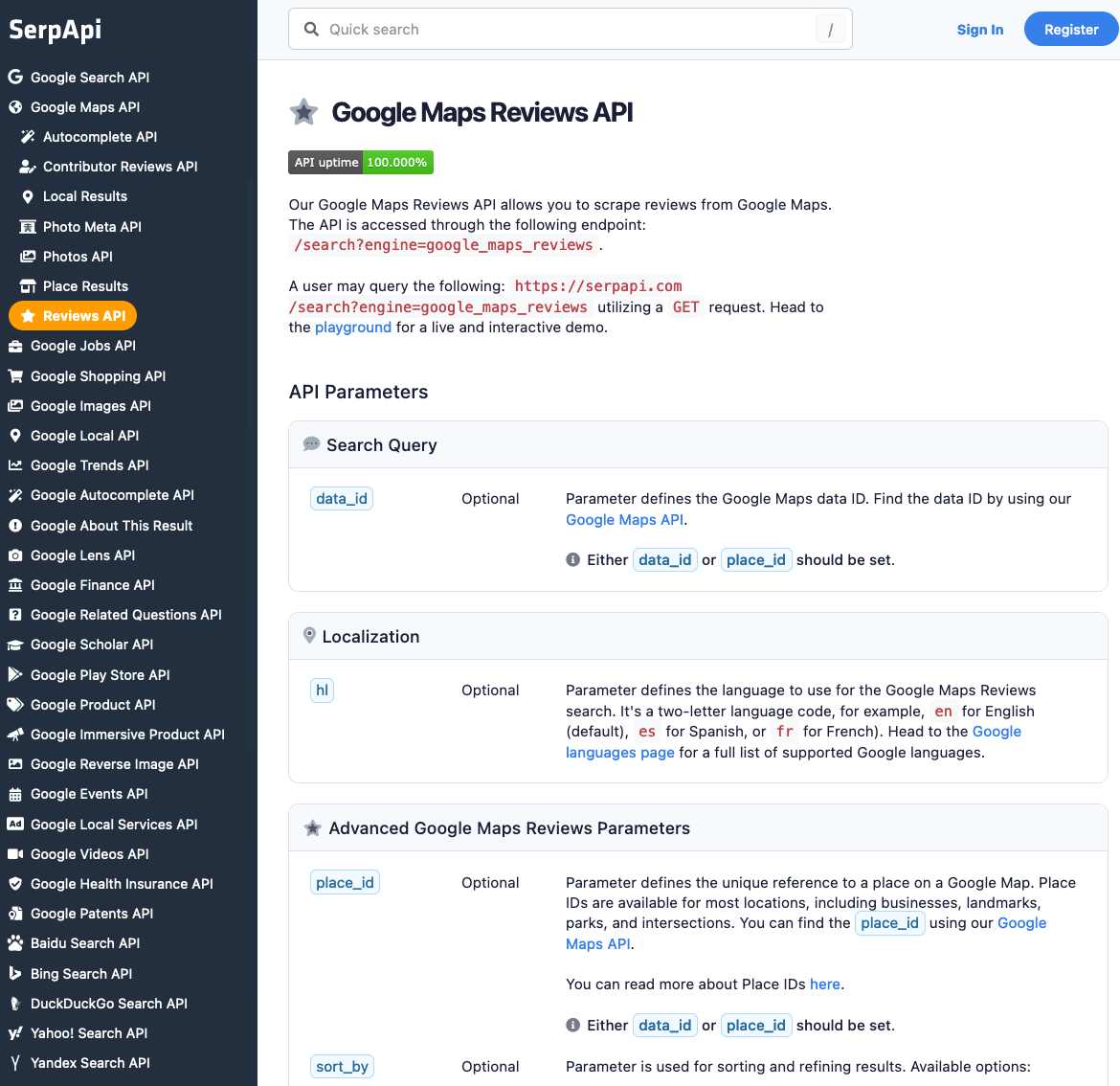Click the chart line icon beside Google Trends API
This screenshot has width=1120, height=1086.
coord(15,465)
